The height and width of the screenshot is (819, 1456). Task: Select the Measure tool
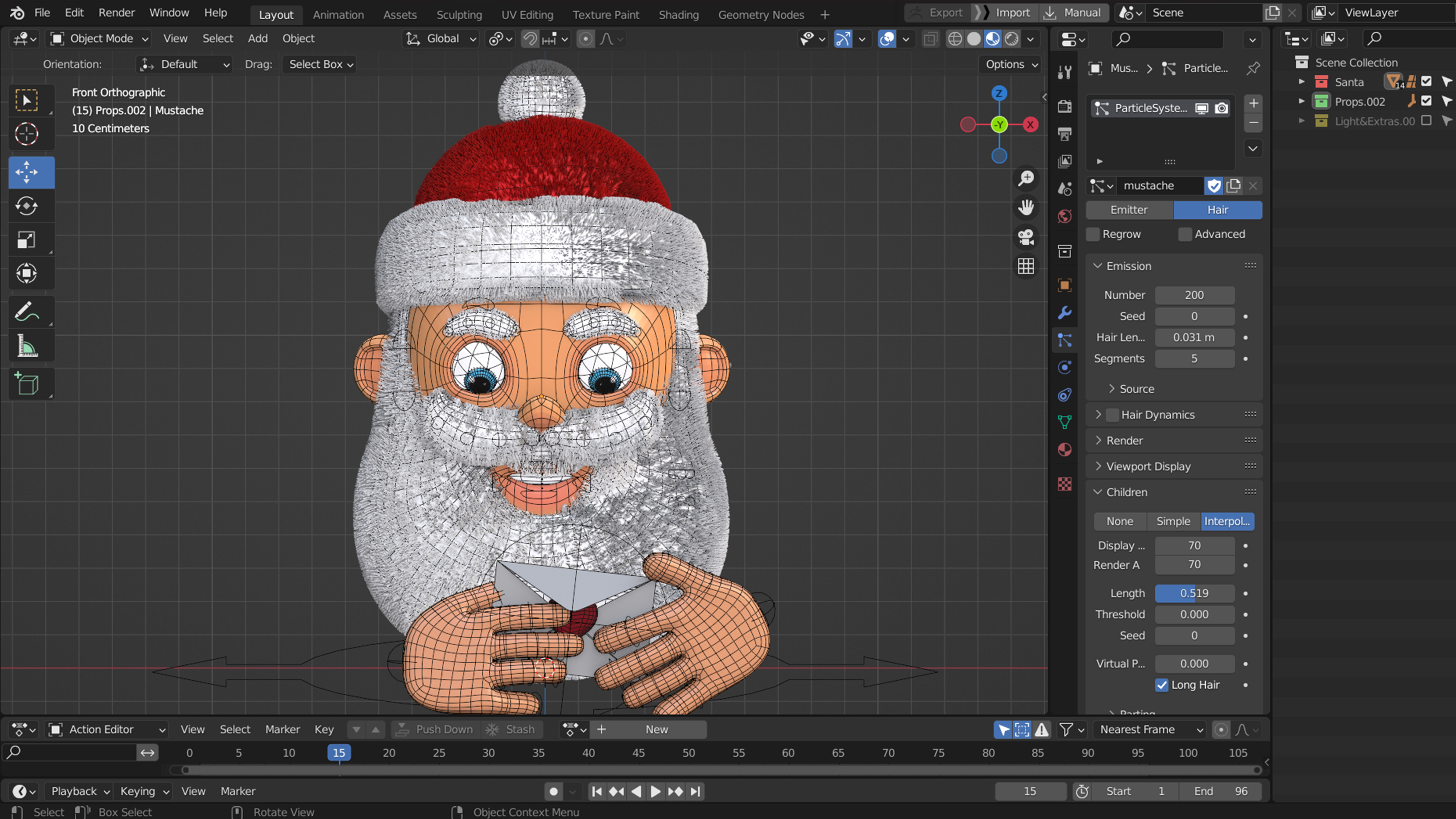[x=27, y=345]
